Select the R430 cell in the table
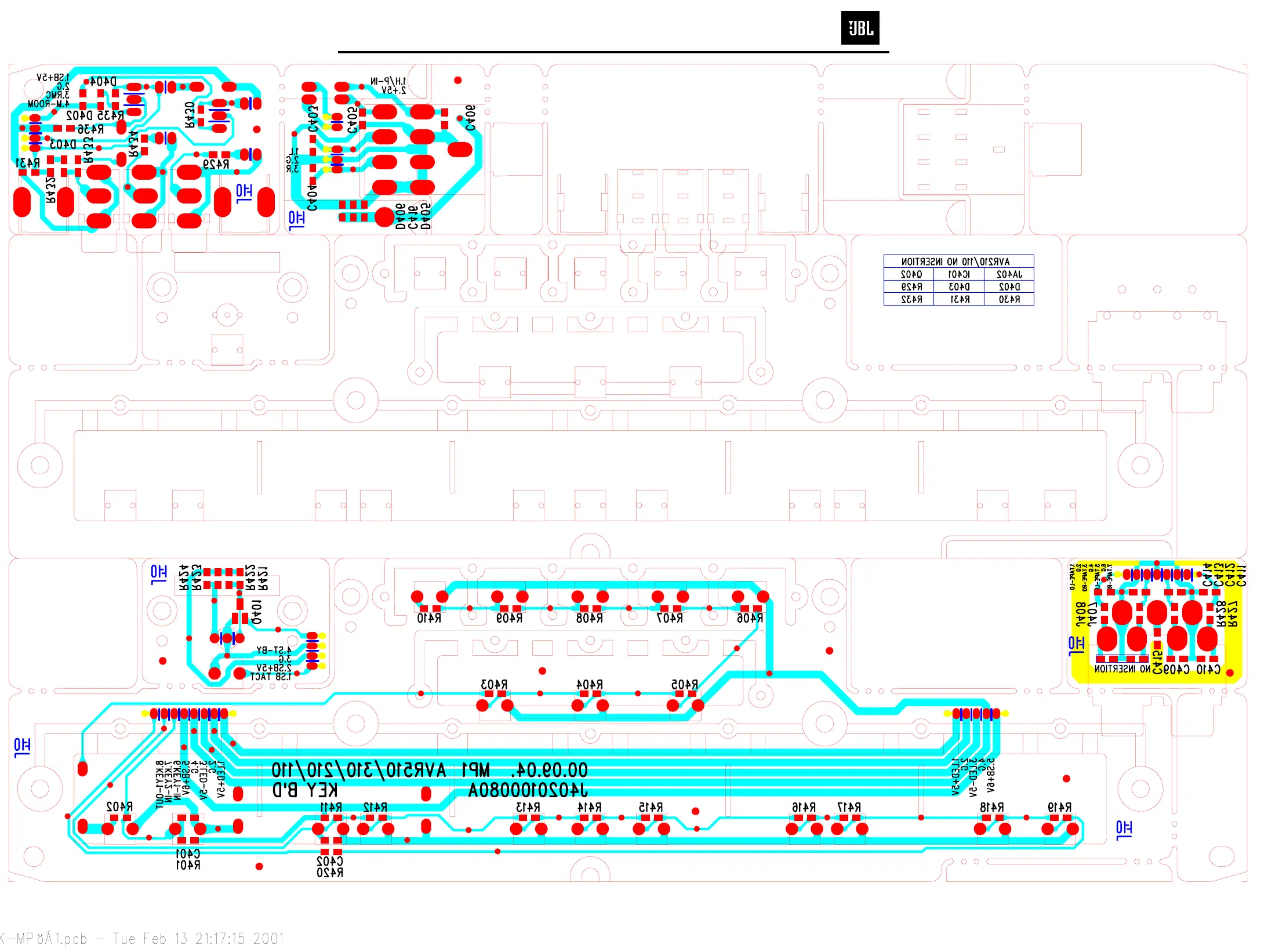The width and height of the screenshot is (1279, 952). [x=1009, y=299]
